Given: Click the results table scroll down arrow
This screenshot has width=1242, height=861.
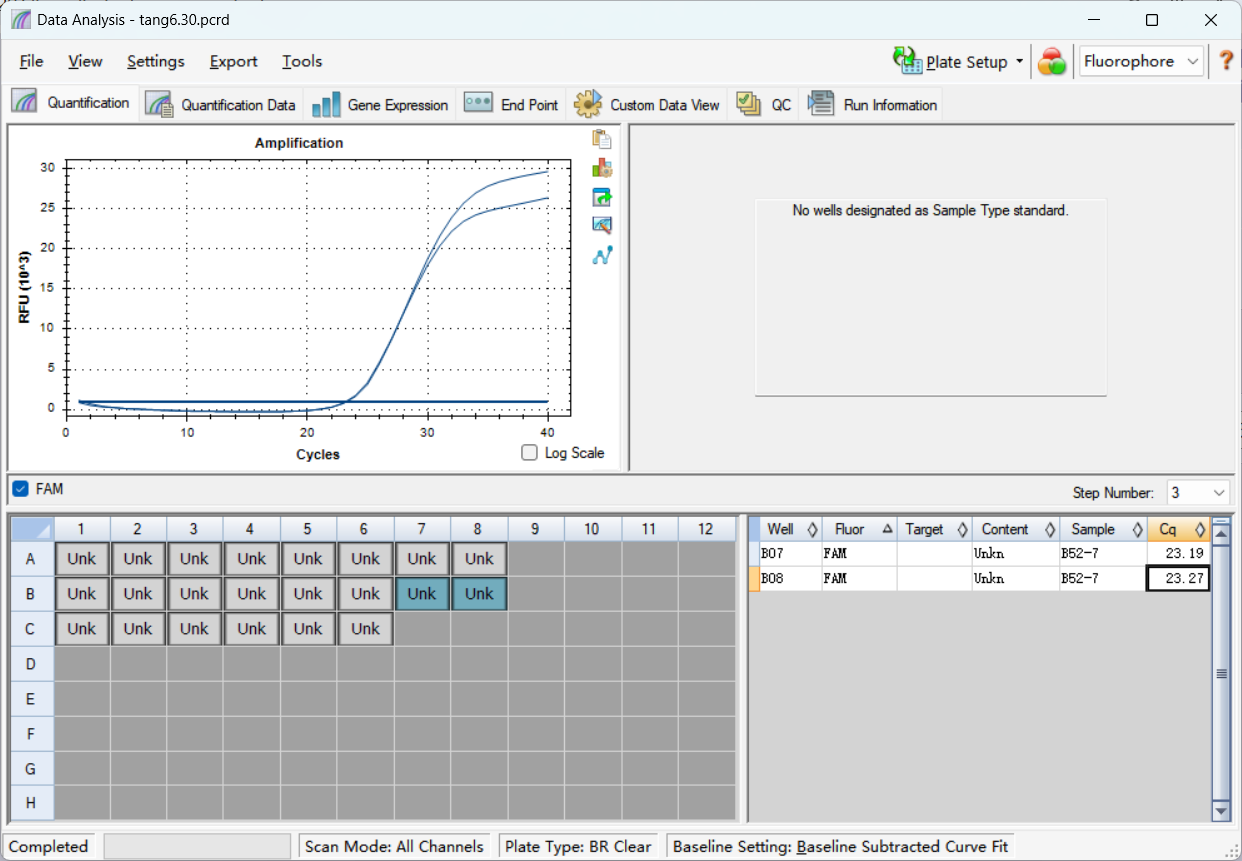Looking at the screenshot, I should pyautogui.click(x=1221, y=811).
